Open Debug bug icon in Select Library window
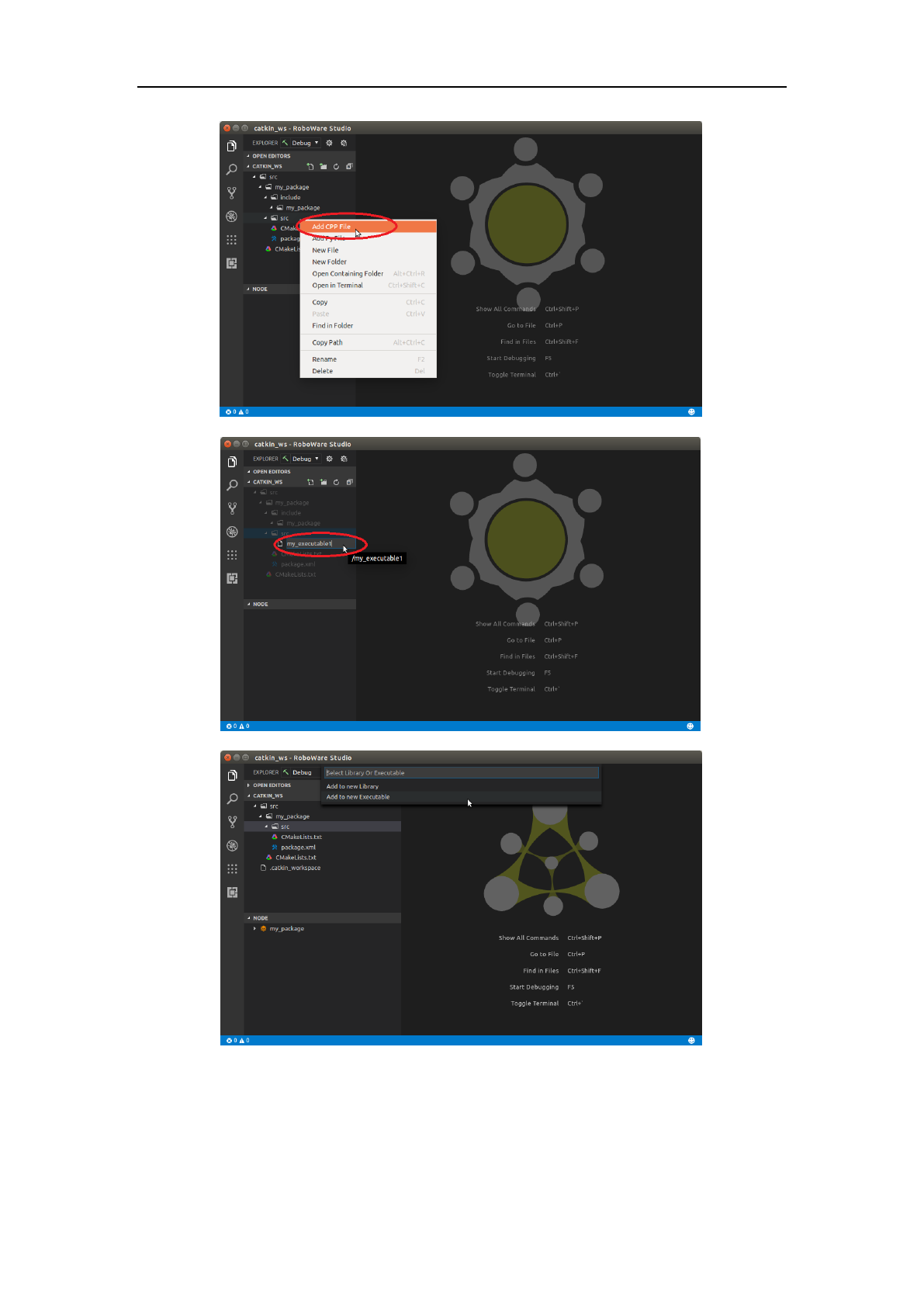Screen dimensions: 924x1307 point(232,845)
